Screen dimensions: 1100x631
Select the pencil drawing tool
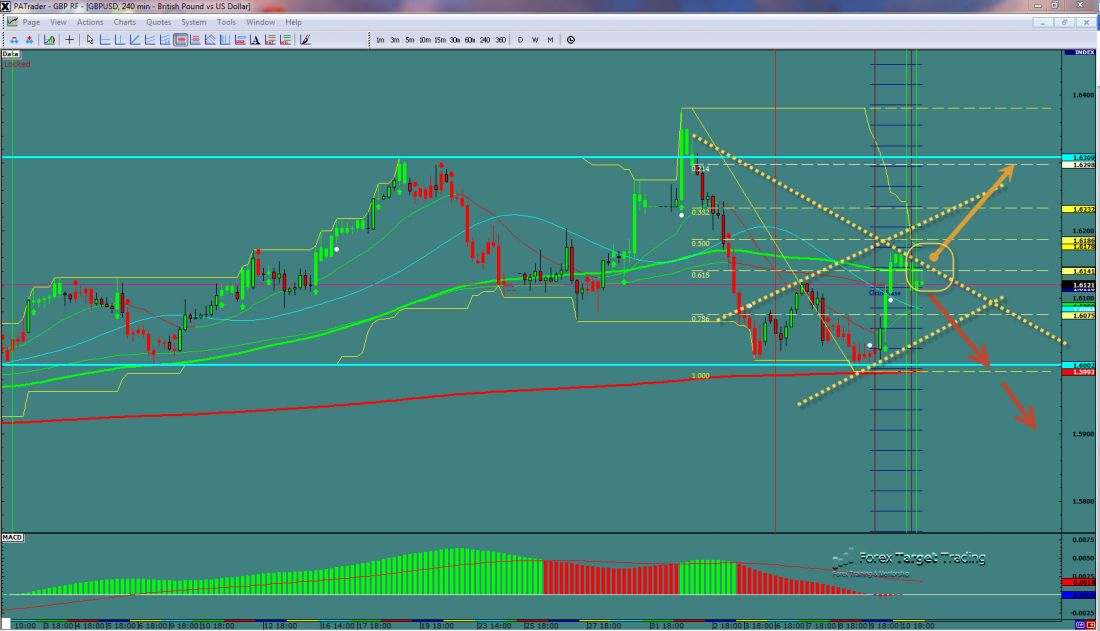coord(305,40)
